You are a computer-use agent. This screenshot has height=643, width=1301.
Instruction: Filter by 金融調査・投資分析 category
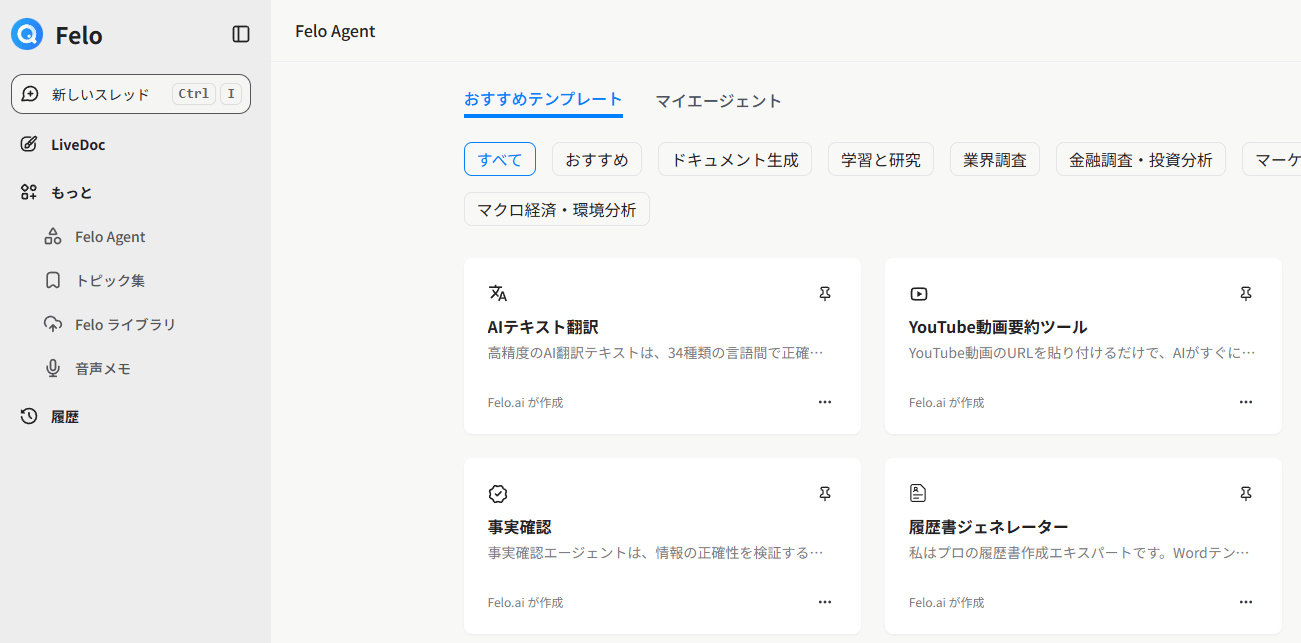(1140, 159)
